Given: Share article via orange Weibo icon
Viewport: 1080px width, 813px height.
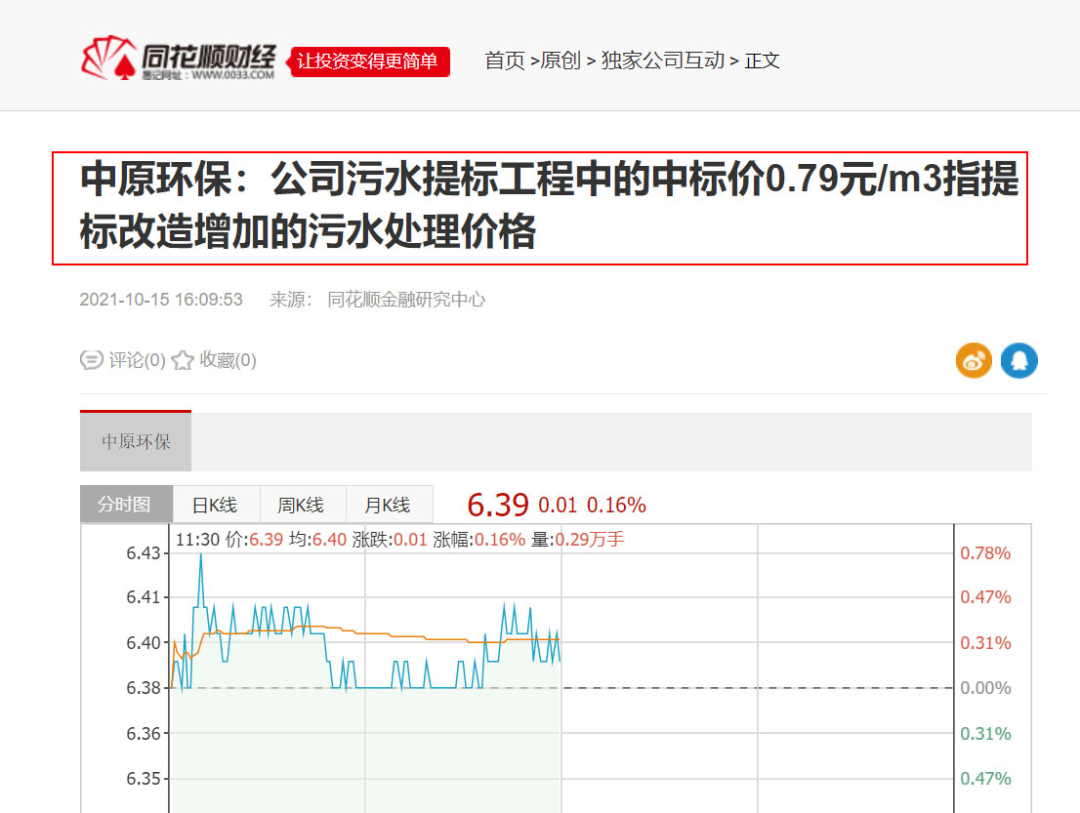Looking at the screenshot, I should [973, 360].
